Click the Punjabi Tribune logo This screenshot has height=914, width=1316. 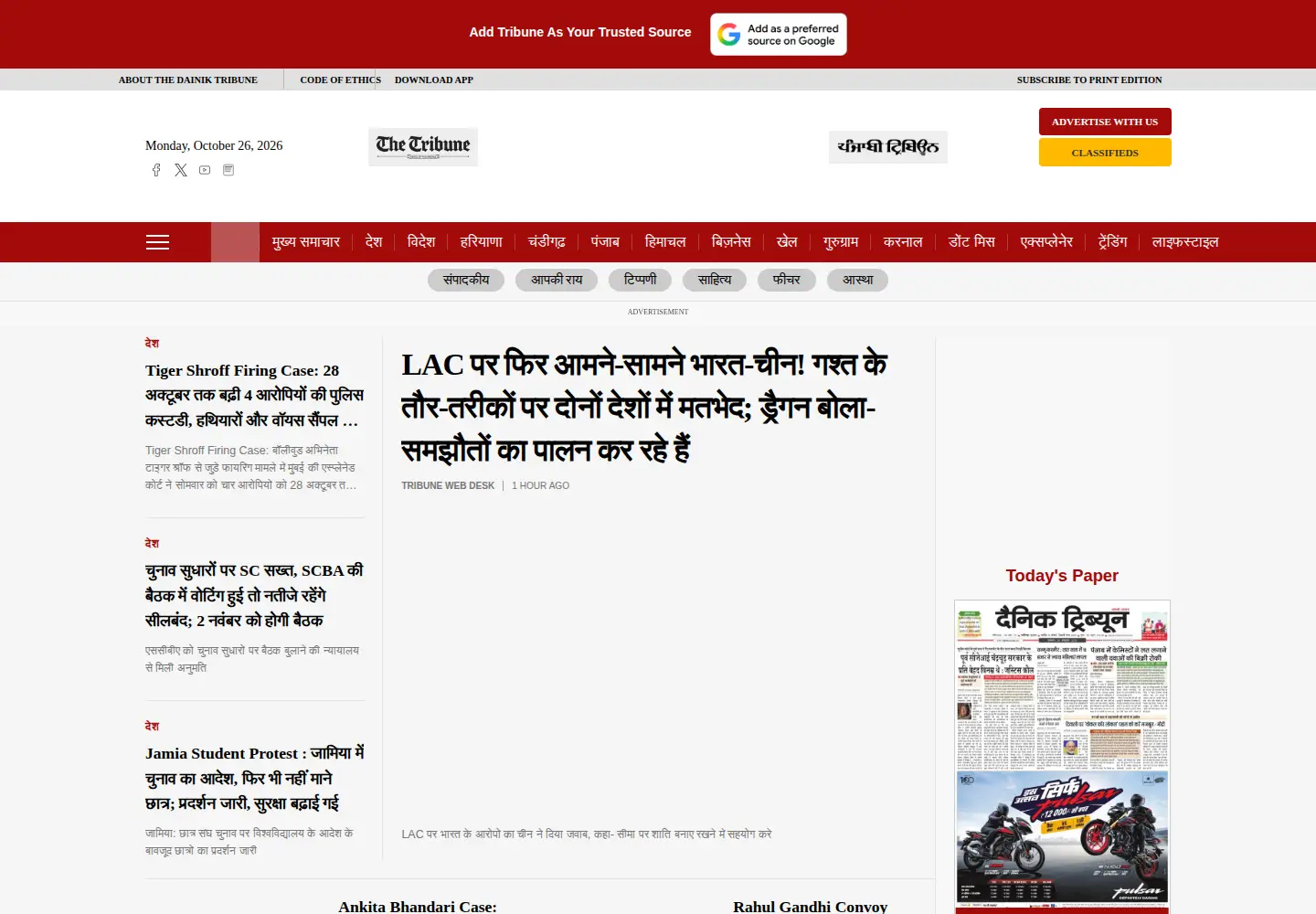888,147
